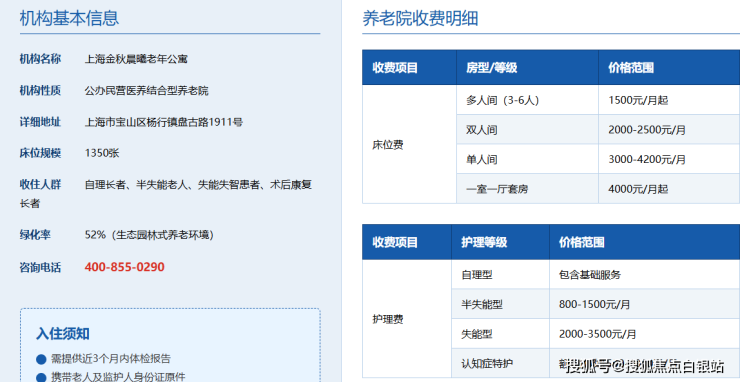Click the 护理费 row label

[x=388, y=319]
